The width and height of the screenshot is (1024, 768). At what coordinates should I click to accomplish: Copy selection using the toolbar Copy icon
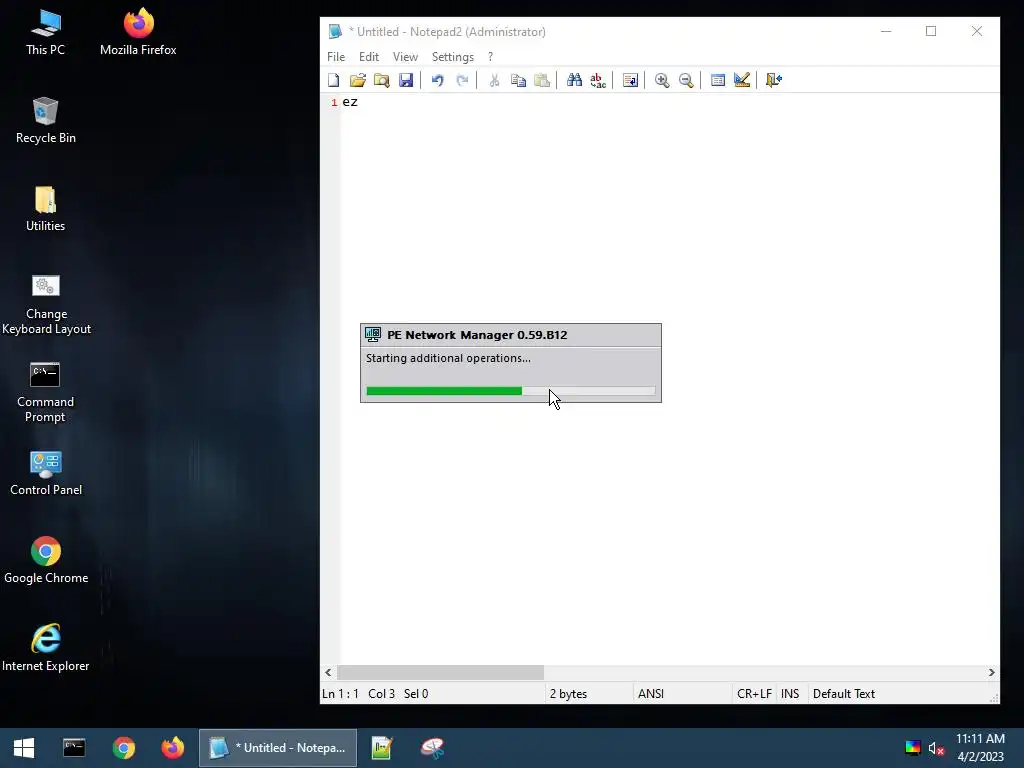[x=519, y=80]
